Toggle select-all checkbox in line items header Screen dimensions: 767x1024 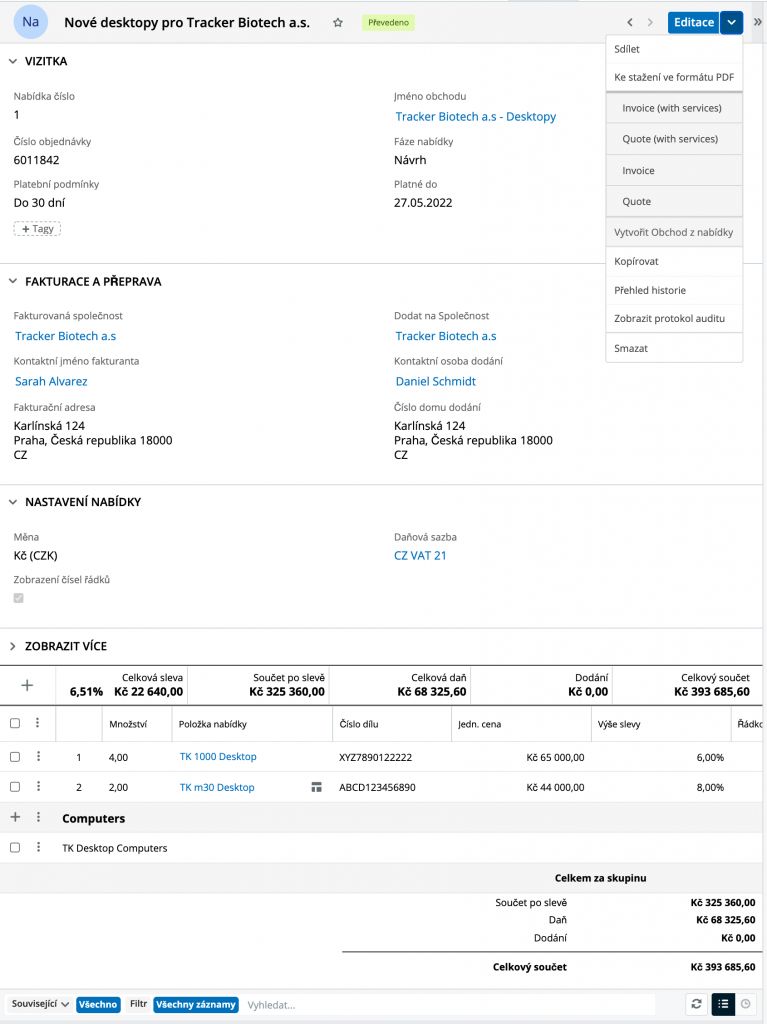tap(15, 723)
